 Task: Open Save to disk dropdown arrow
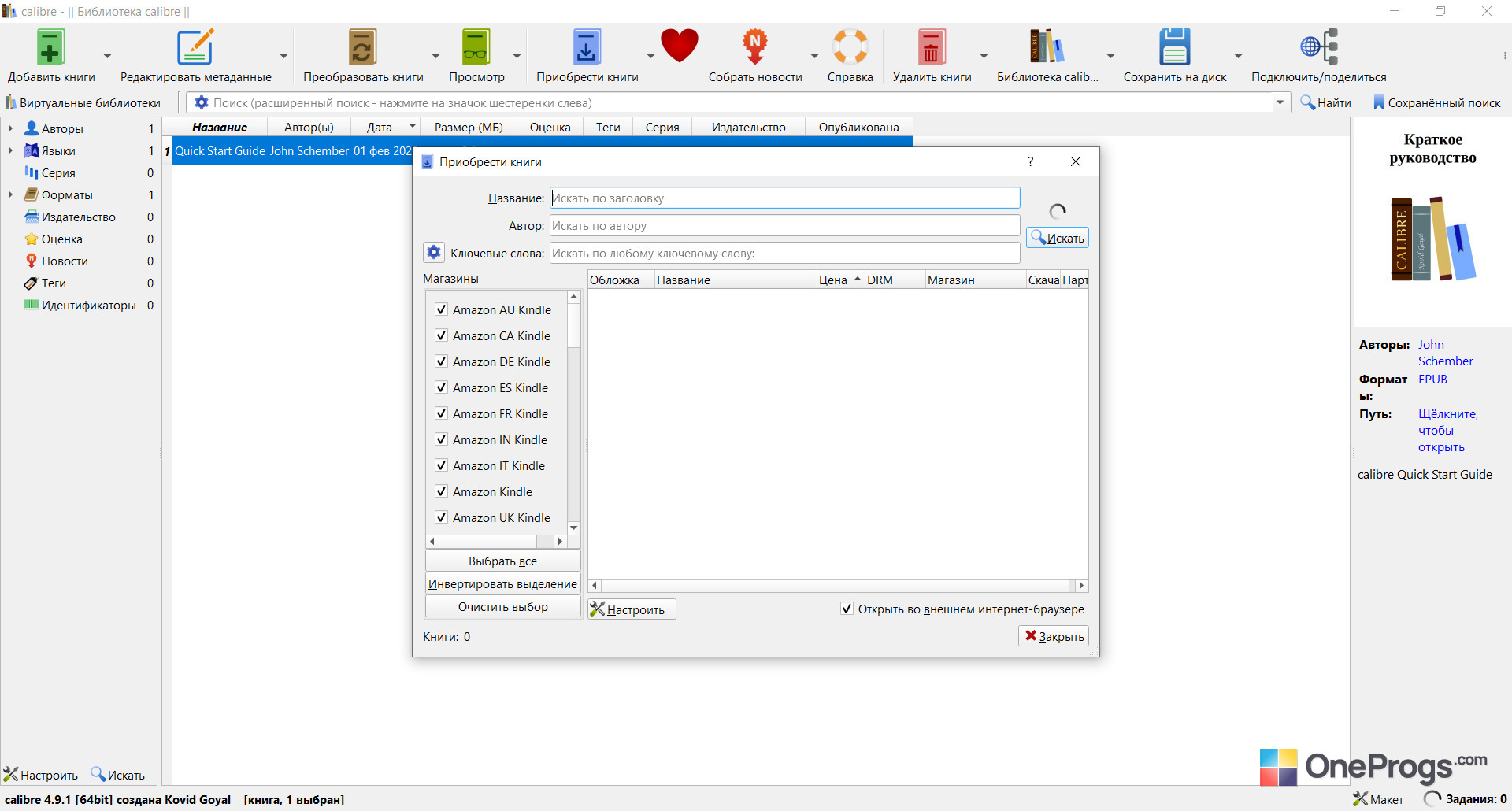1238,56
